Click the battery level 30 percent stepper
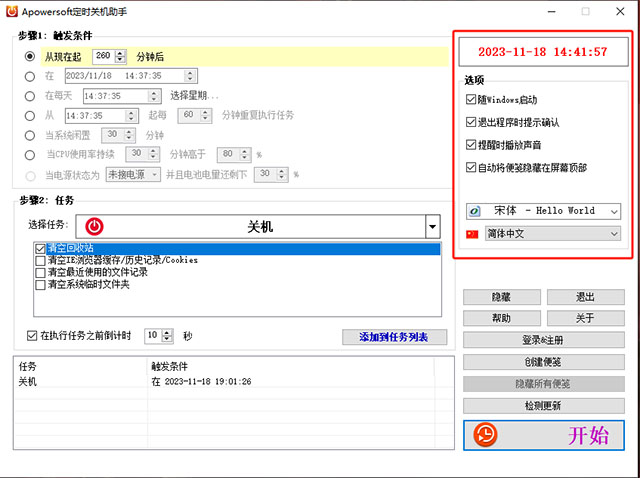Image resolution: width=640 pixels, height=478 pixels. point(282,174)
